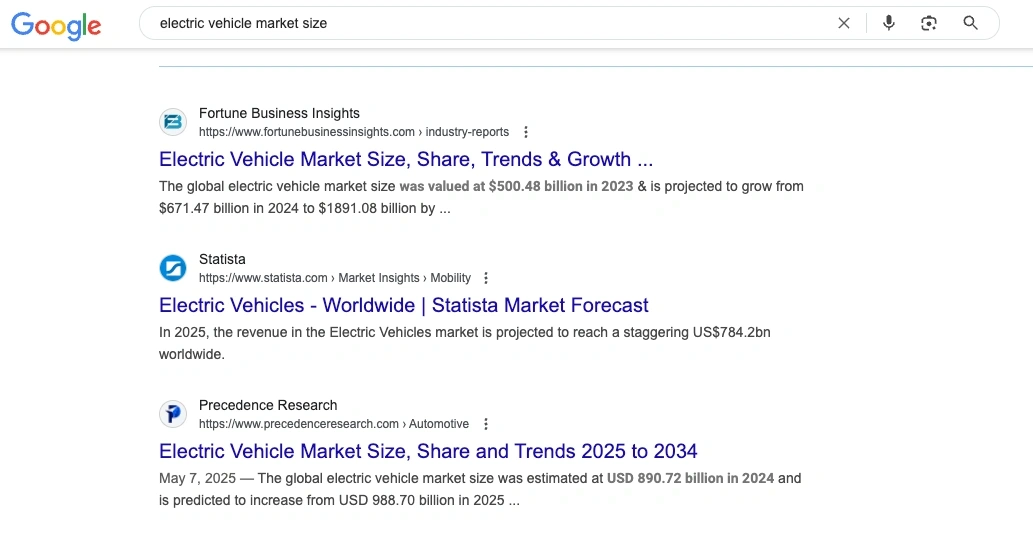Click the 'Fortune Business Insights' site name
1033x544 pixels.
coord(279,113)
